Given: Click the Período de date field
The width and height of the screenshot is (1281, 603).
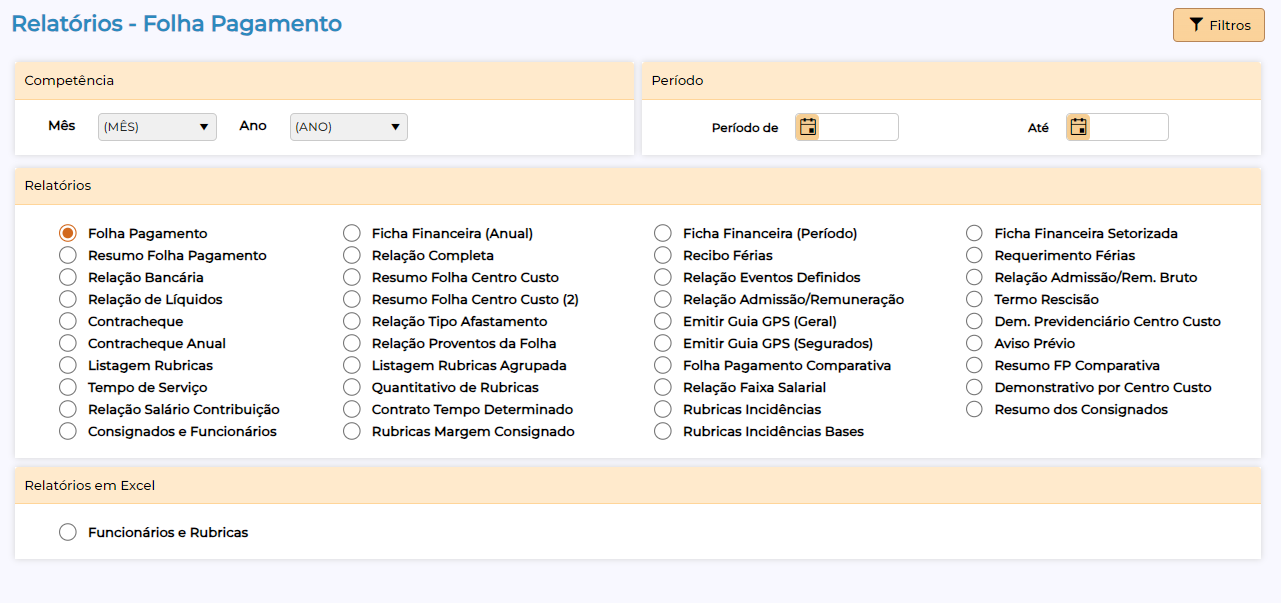Looking at the screenshot, I should (858, 127).
